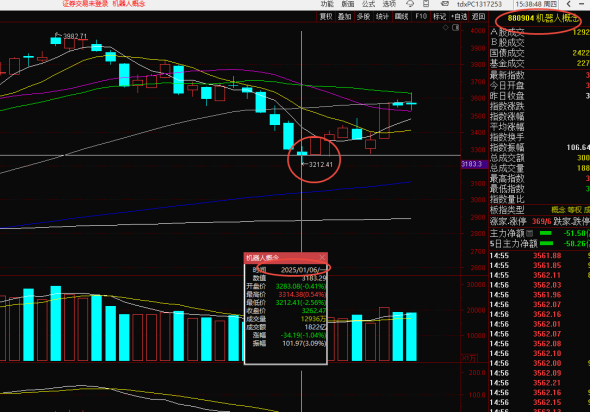
Task: Click the clipboard icon in title bar
Action: tap(426, 4)
